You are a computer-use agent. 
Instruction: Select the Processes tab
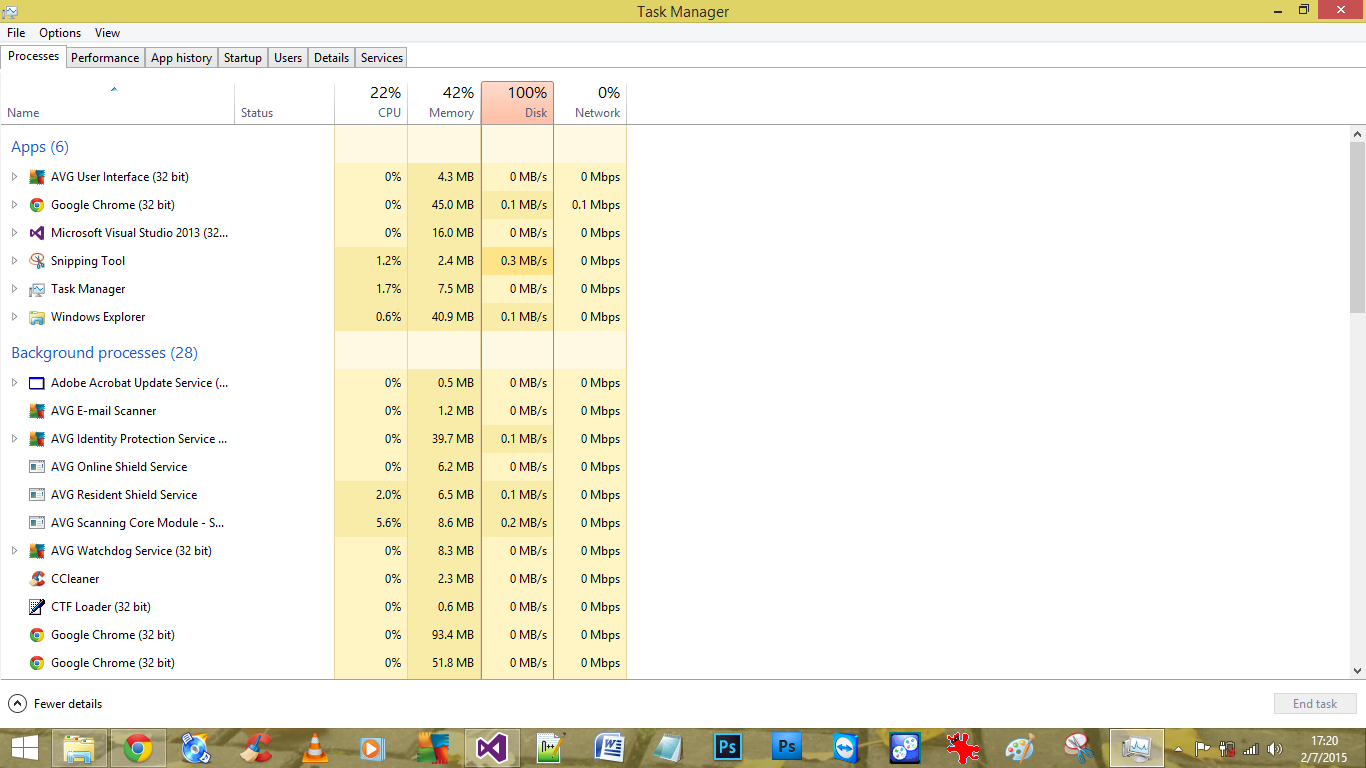pyautogui.click(x=34, y=56)
